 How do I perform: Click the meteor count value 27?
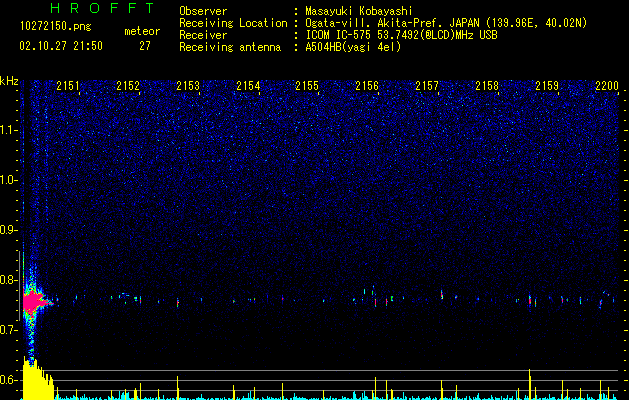(145, 46)
